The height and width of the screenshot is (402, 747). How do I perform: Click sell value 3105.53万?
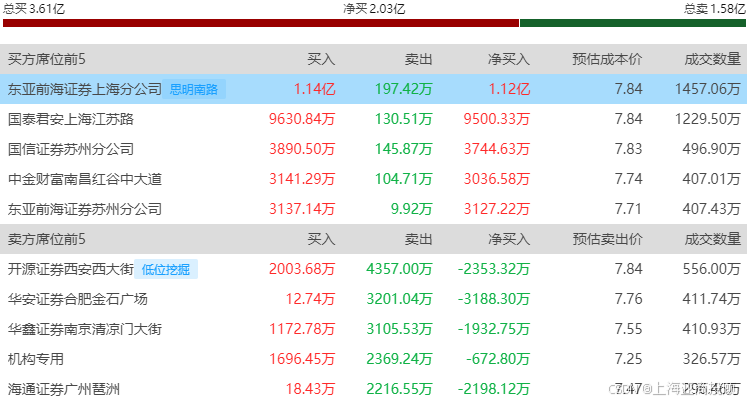399,329
